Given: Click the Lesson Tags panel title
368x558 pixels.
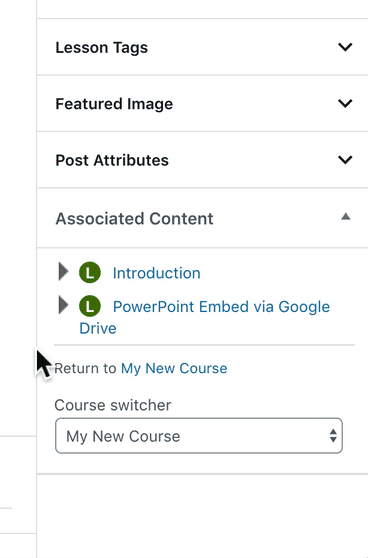Looking at the screenshot, I should [101, 47].
